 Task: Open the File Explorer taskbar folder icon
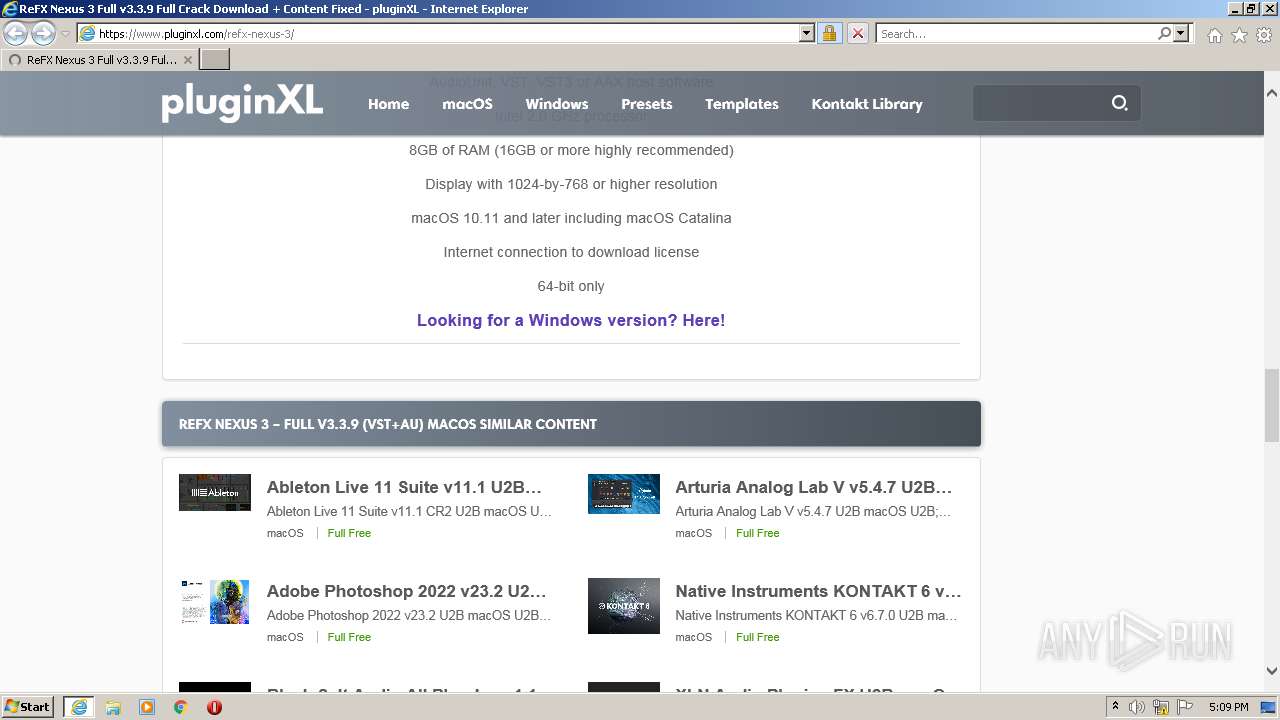(113, 707)
